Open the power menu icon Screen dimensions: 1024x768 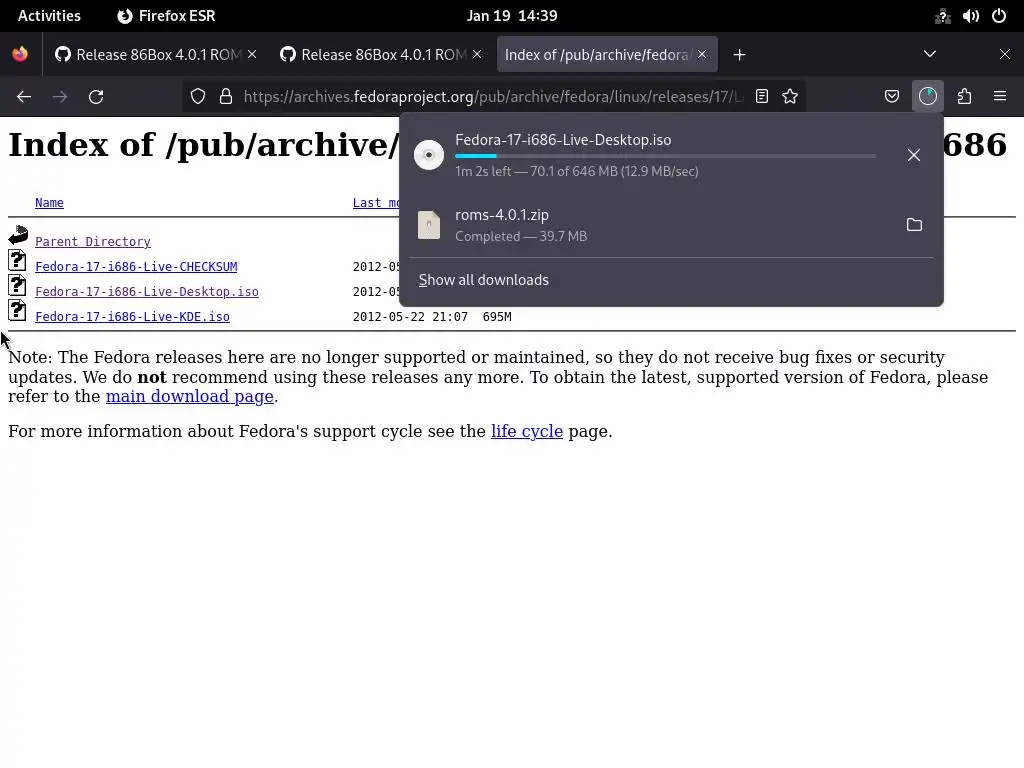pos(999,16)
